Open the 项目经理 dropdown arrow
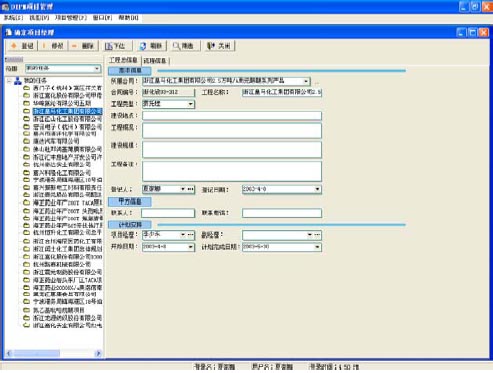This screenshot has width=493, height=373. (183, 235)
